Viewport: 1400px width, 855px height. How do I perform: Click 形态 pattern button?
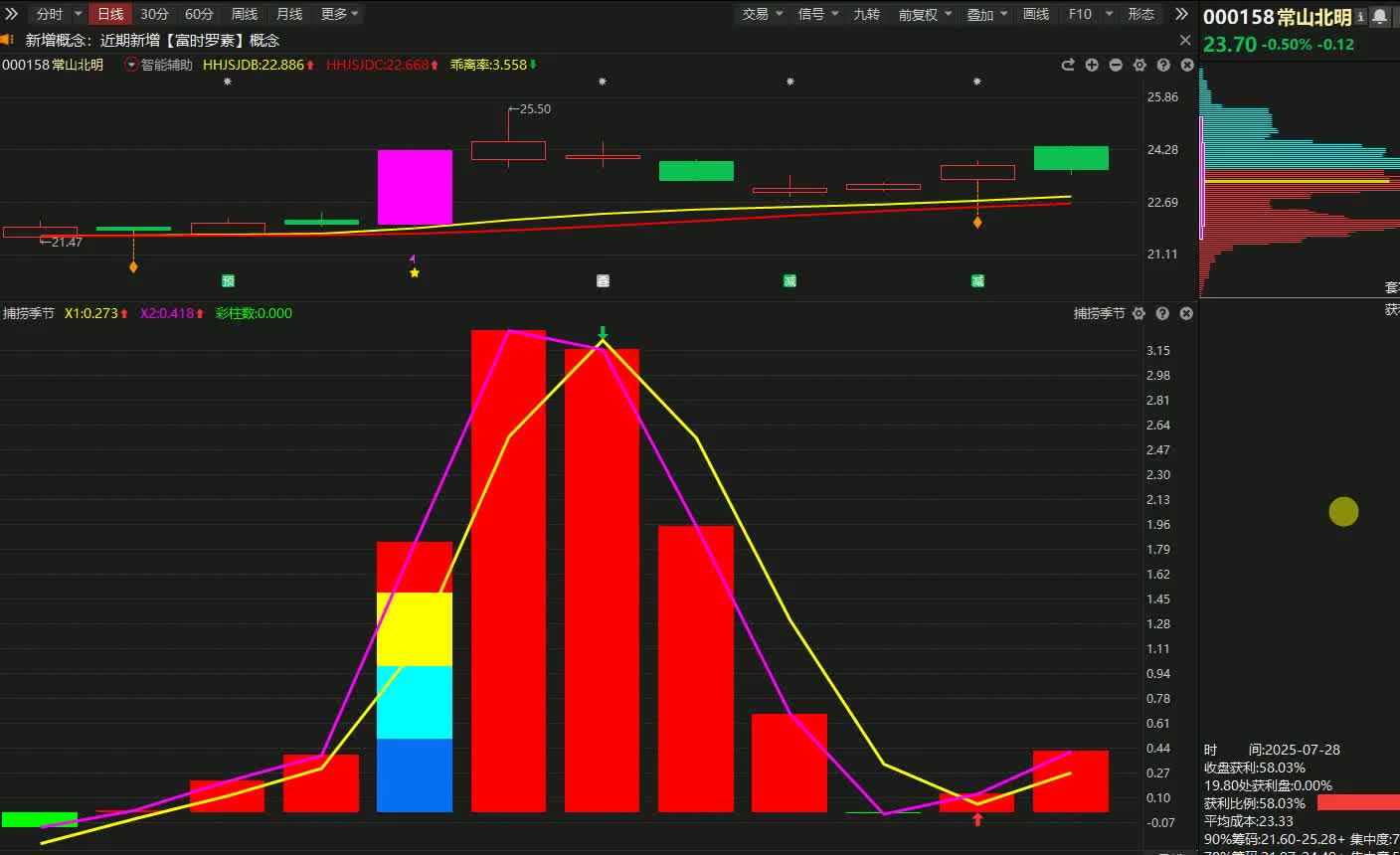tap(1140, 14)
